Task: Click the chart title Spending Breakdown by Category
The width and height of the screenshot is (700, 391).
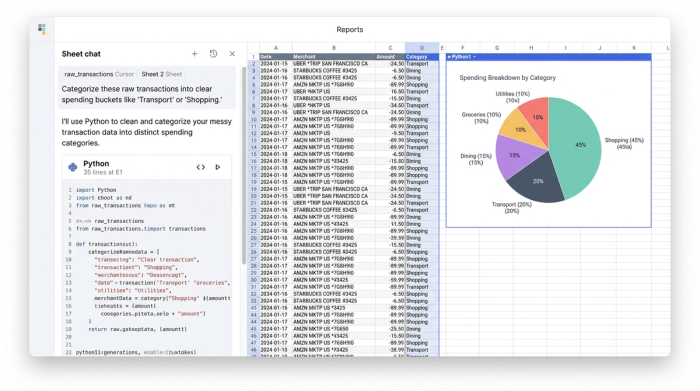Action: [x=508, y=78]
